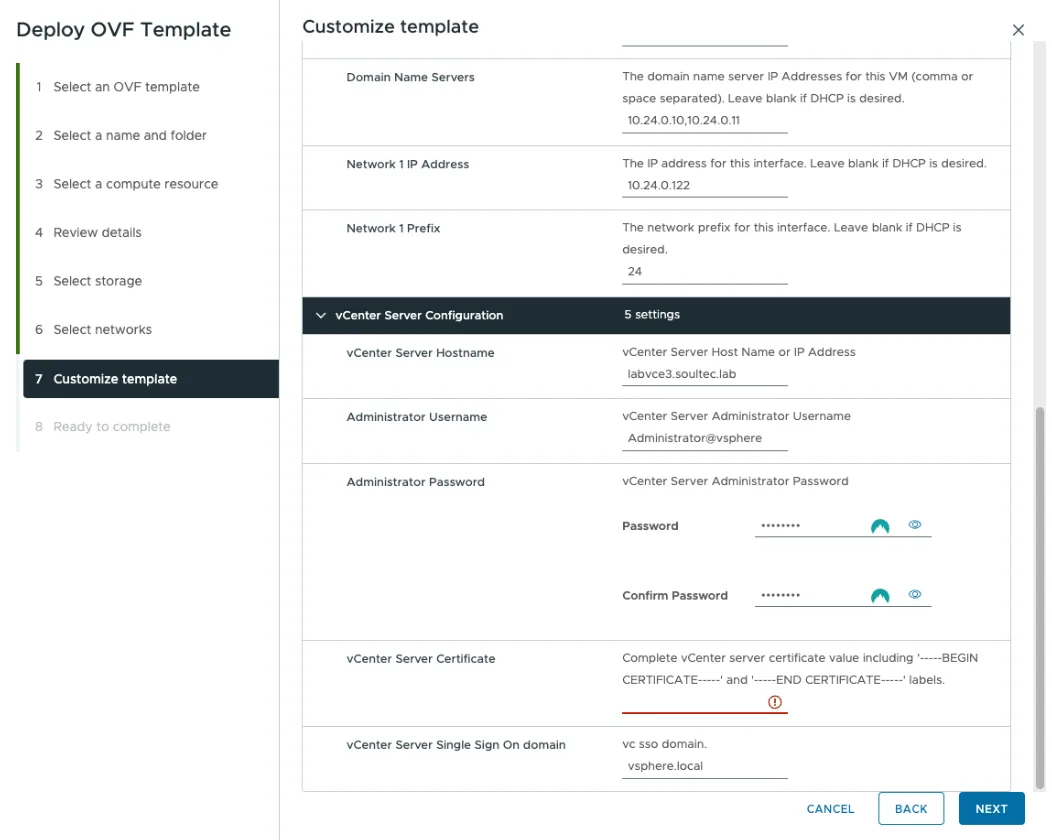Click the password manager icon in Confirm Password field

point(880,595)
